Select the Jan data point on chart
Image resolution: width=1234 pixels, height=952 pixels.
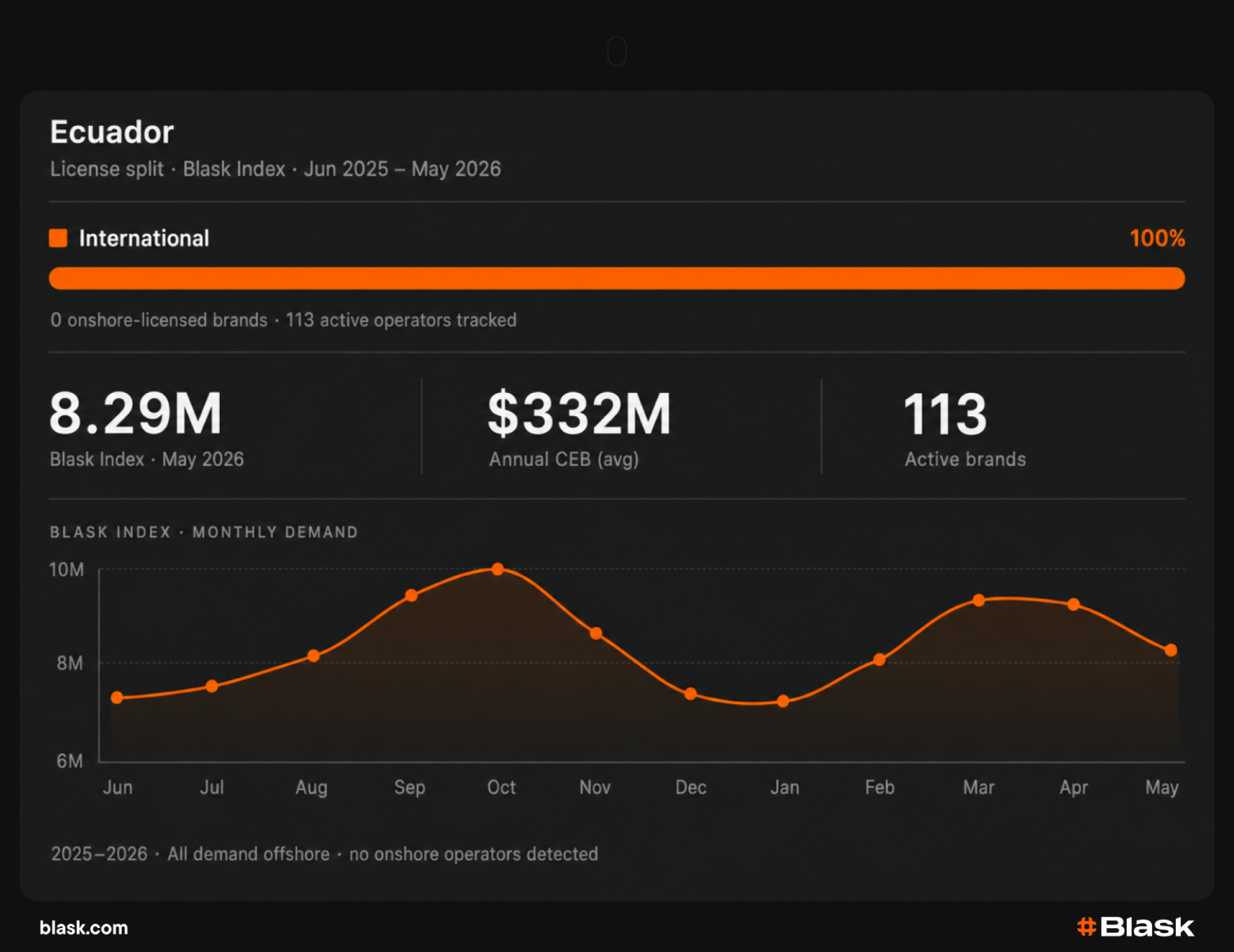point(783,702)
